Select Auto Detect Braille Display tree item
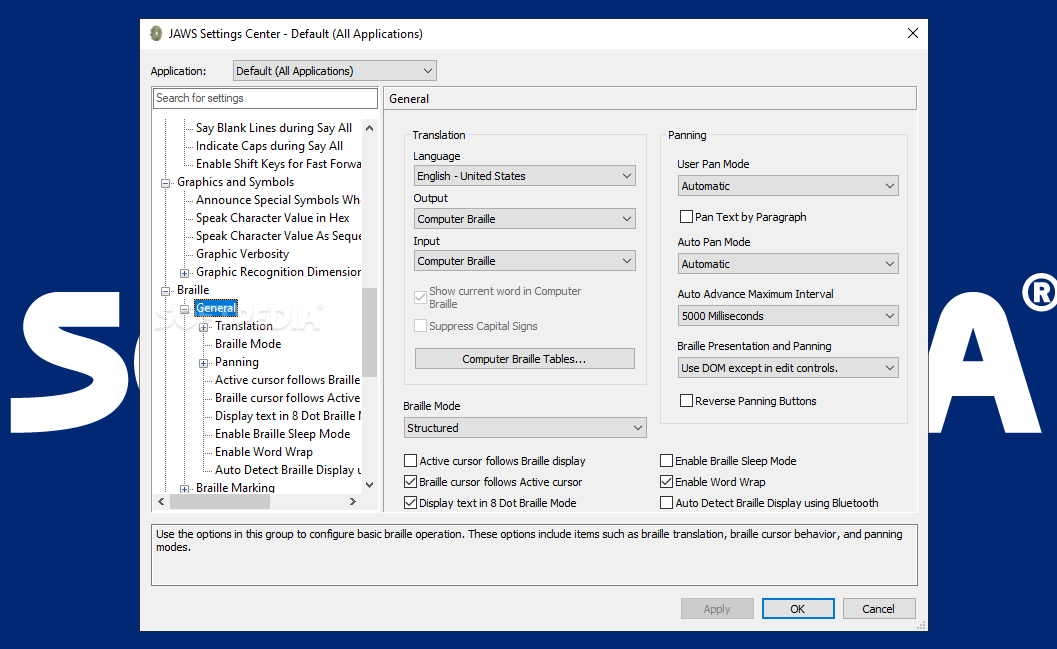 pos(287,470)
